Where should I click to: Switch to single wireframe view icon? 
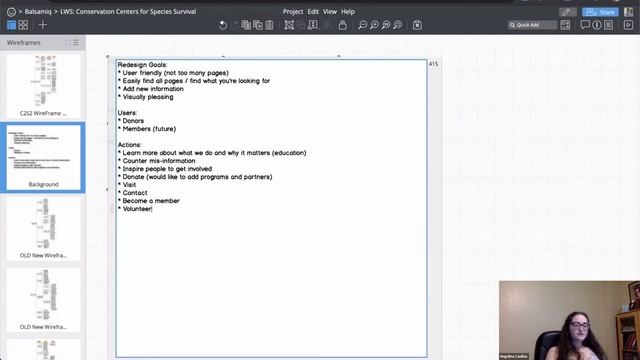coord(11,25)
